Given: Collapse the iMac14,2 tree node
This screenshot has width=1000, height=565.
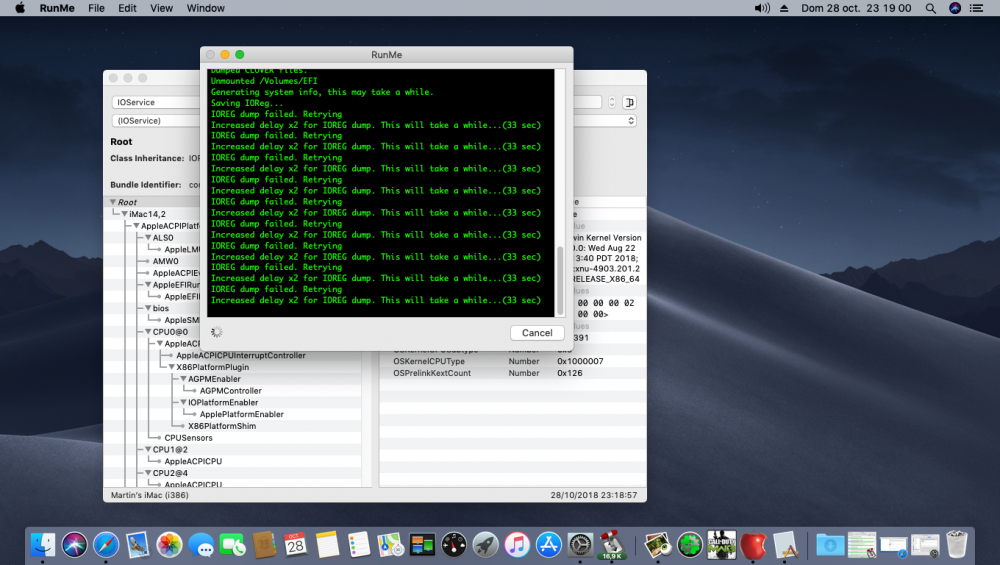Looking at the screenshot, I should point(124,214).
